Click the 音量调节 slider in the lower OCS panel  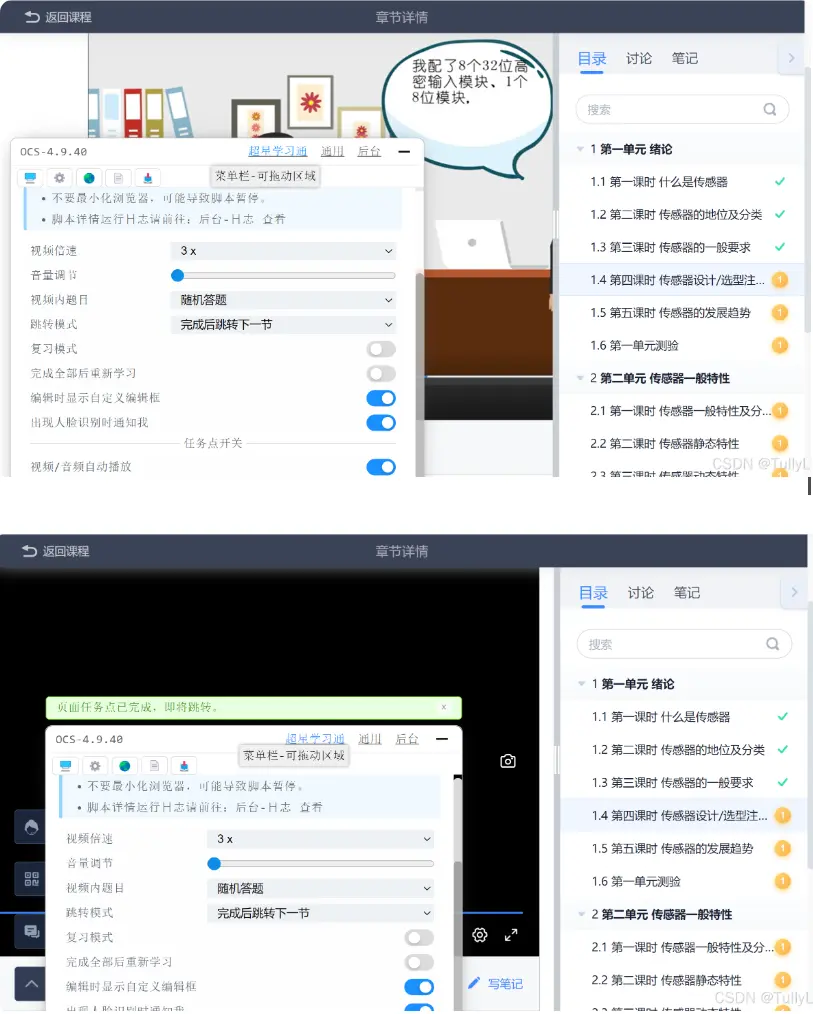click(x=320, y=863)
